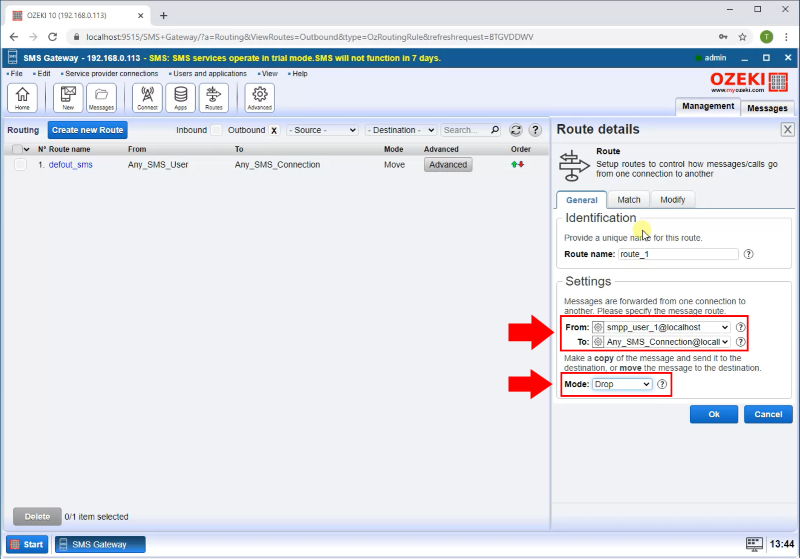Click the Cancel button
The width and height of the screenshot is (800, 559).
pyautogui.click(x=768, y=414)
